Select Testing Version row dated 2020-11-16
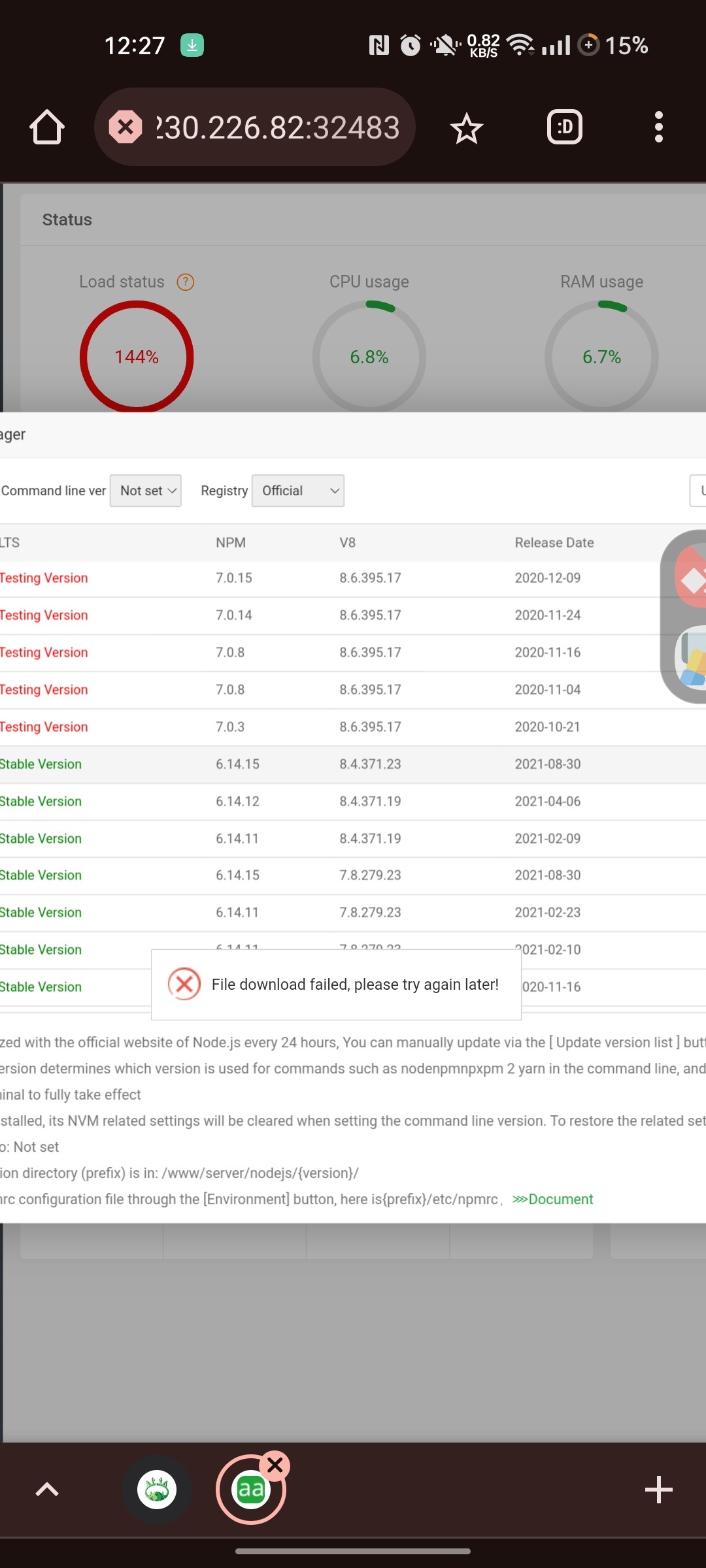The image size is (706, 1568). (353, 653)
